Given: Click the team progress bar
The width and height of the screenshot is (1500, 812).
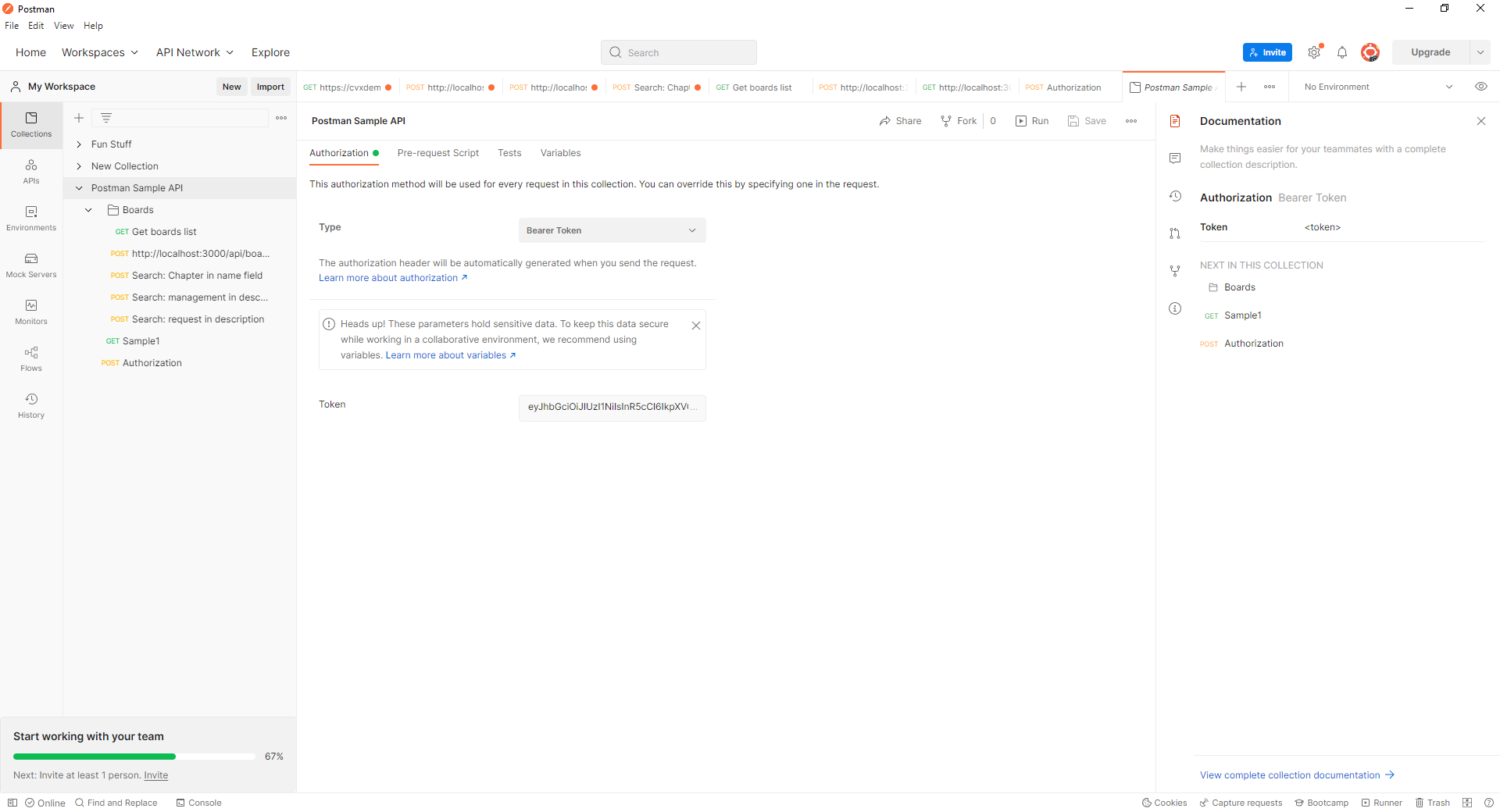Looking at the screenshot, I should pos(134,757).
